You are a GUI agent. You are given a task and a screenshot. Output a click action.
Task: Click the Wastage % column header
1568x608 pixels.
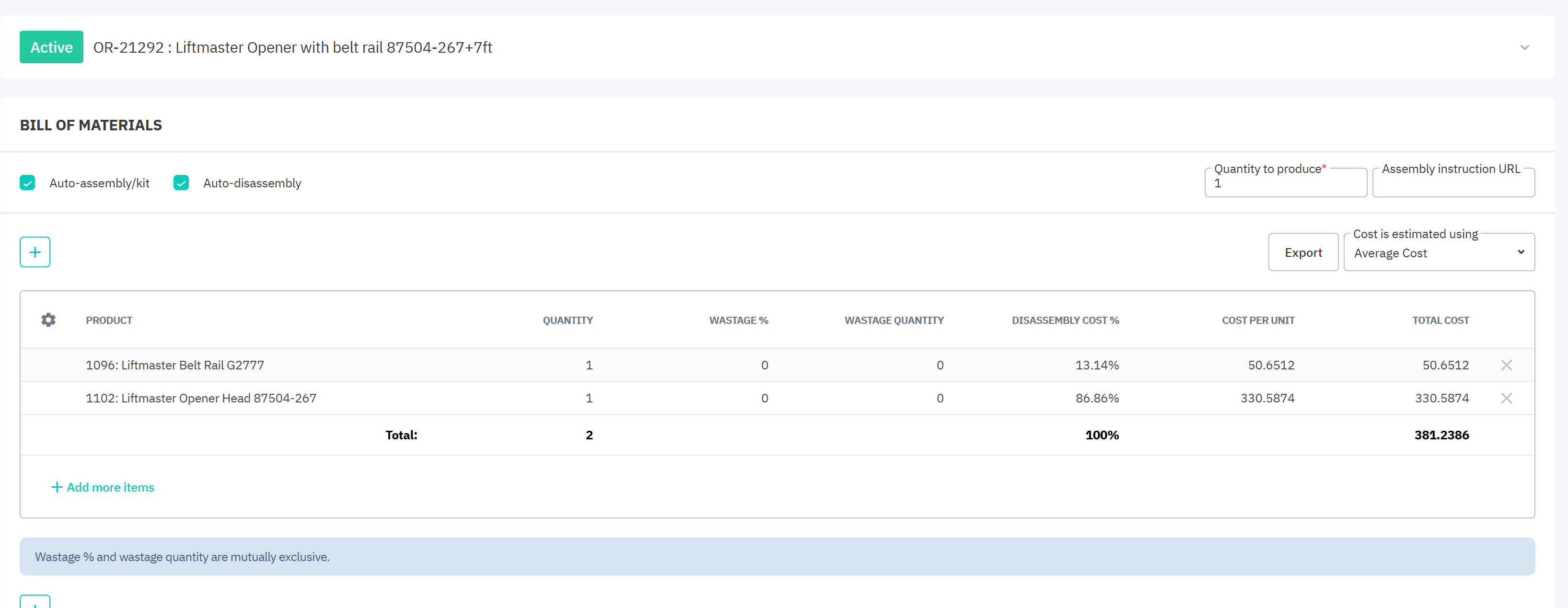tap(738, 320)
